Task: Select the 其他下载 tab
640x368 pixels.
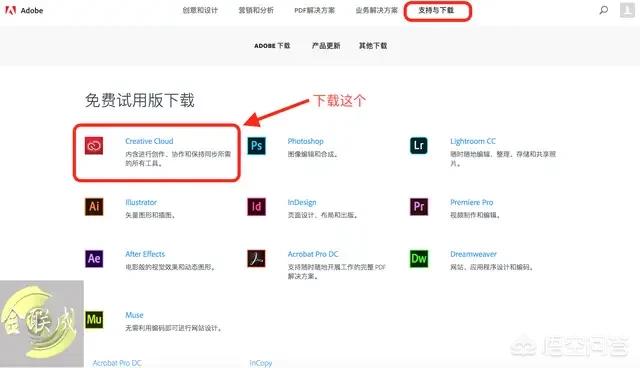Action: pyautogui.click(x=373, y=46)
